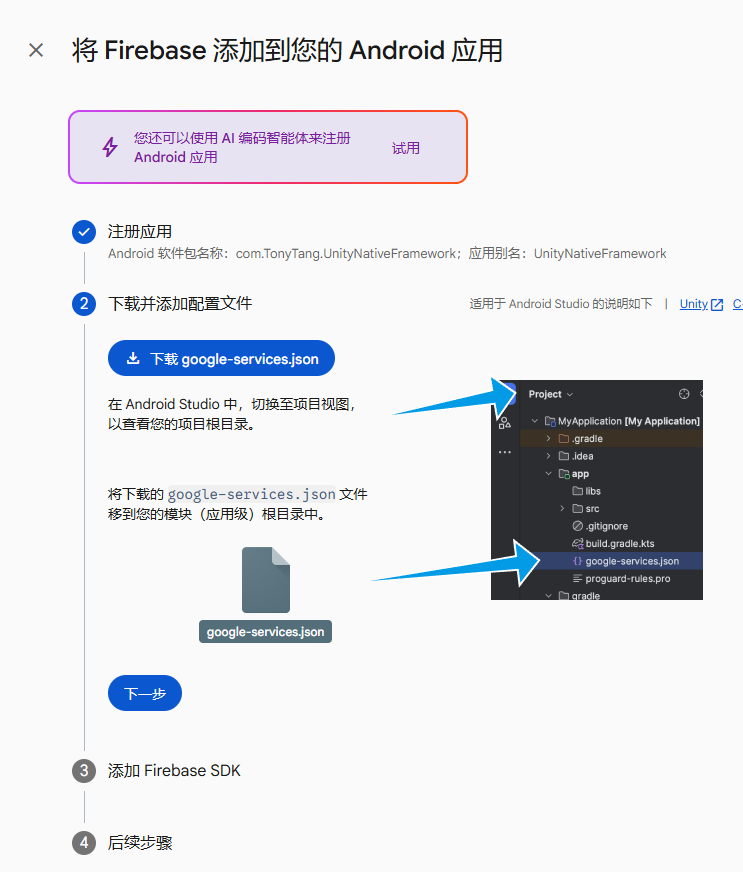Click the app folder icon
Screen dimensions: 743x872
pos(564,474)
